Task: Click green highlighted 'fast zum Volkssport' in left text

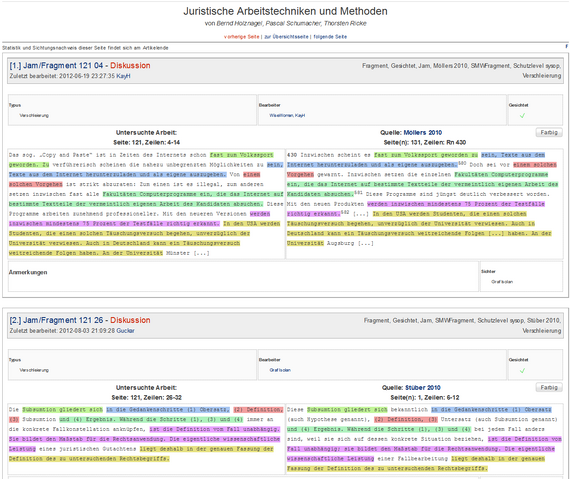Action: (x=241, y=155)
